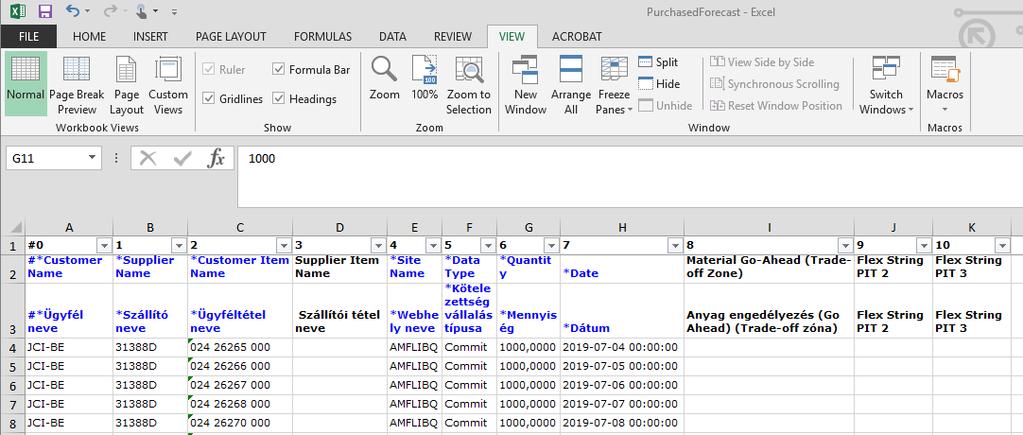Click the Cancel X in formula bar

point(148,158)
